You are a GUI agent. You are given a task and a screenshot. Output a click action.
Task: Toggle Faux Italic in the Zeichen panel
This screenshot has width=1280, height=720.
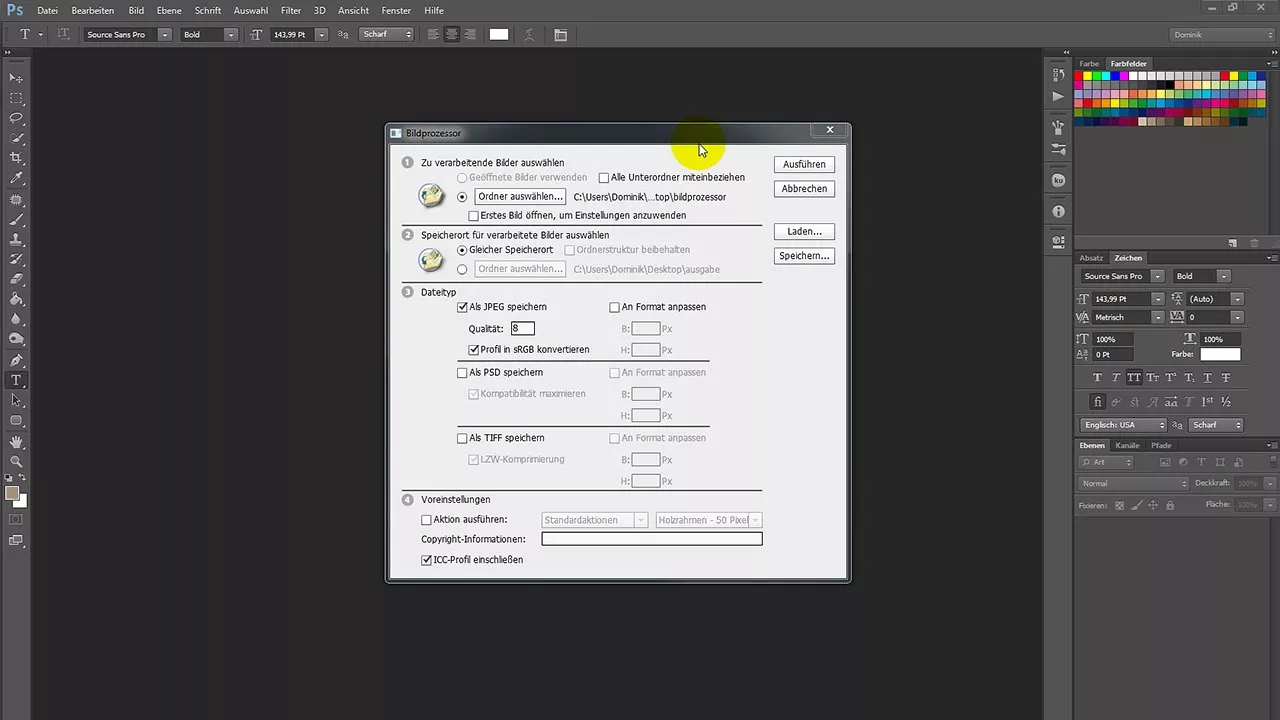click(x=1116, y=377)
